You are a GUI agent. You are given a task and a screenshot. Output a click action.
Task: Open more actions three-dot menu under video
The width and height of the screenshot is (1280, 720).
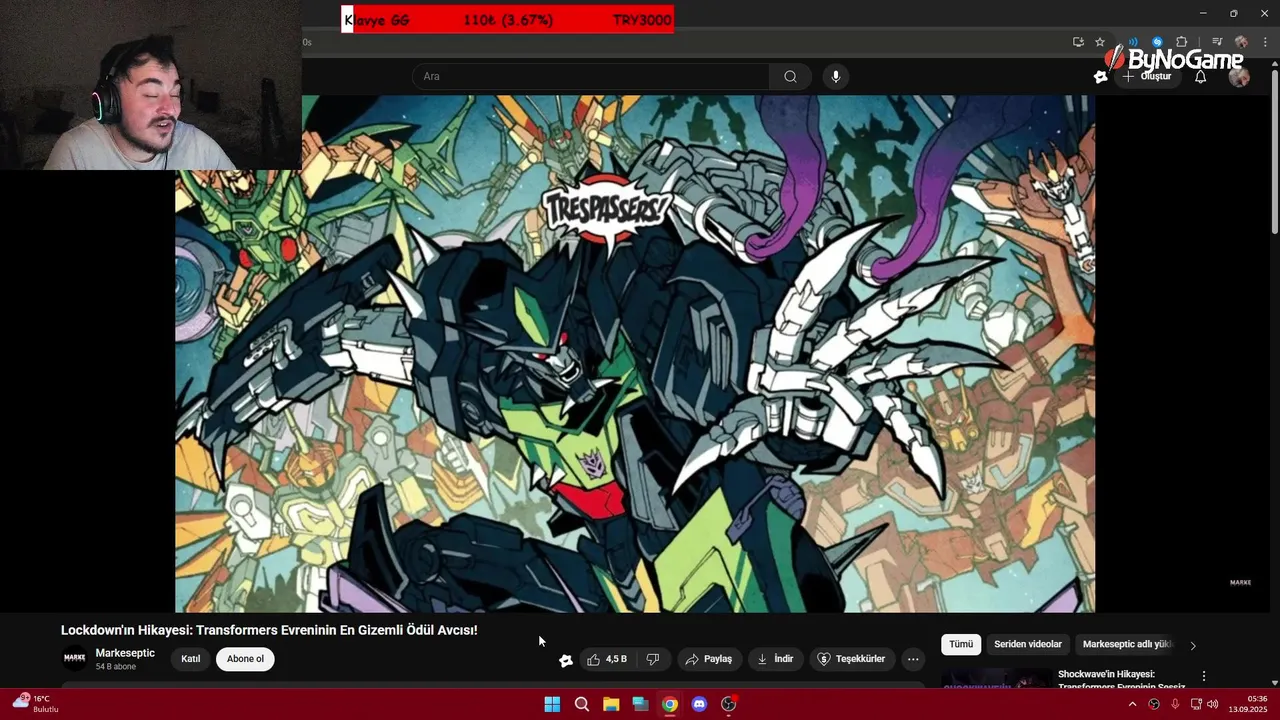(913, 659)
